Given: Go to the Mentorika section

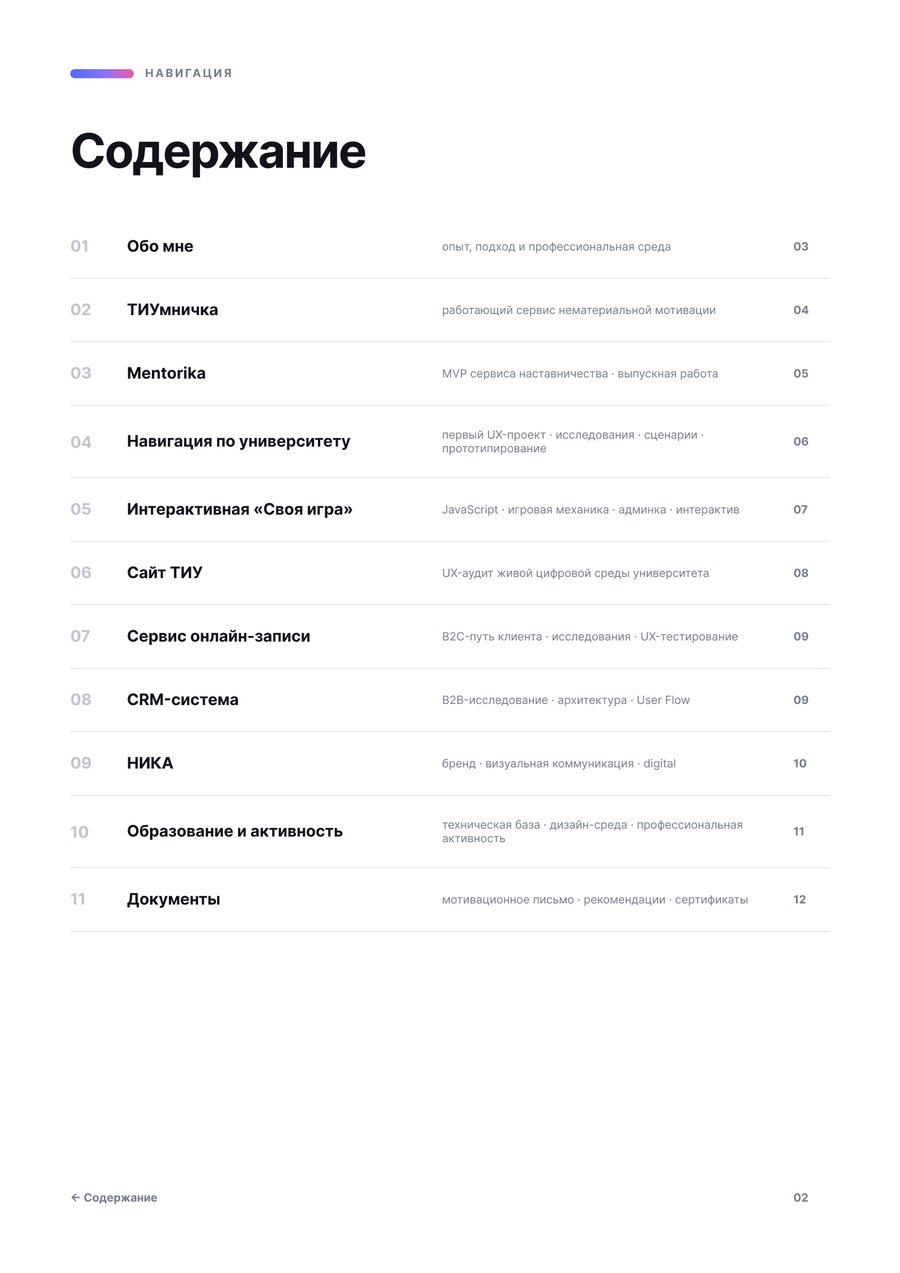Looking at the screenshot, I should 449,373.
